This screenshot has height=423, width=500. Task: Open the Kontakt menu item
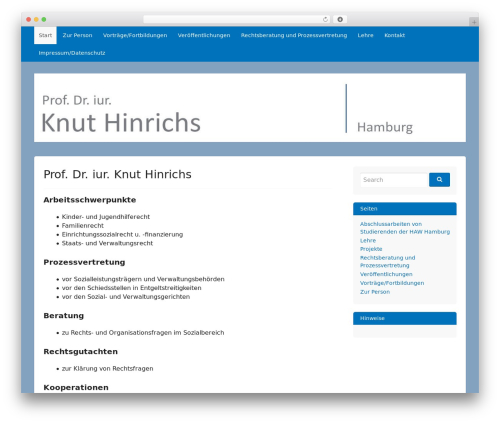[395, 35]
